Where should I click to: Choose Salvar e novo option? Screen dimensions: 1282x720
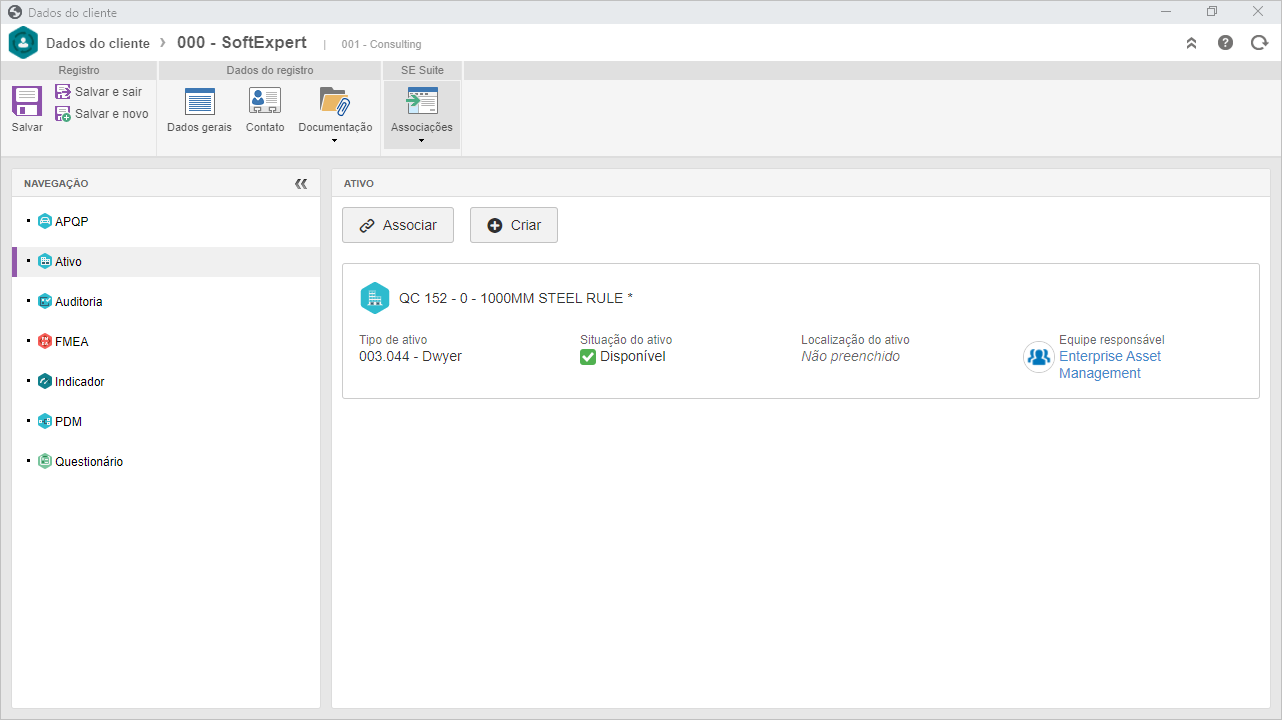pyautogui.click(x=102, y=113)
